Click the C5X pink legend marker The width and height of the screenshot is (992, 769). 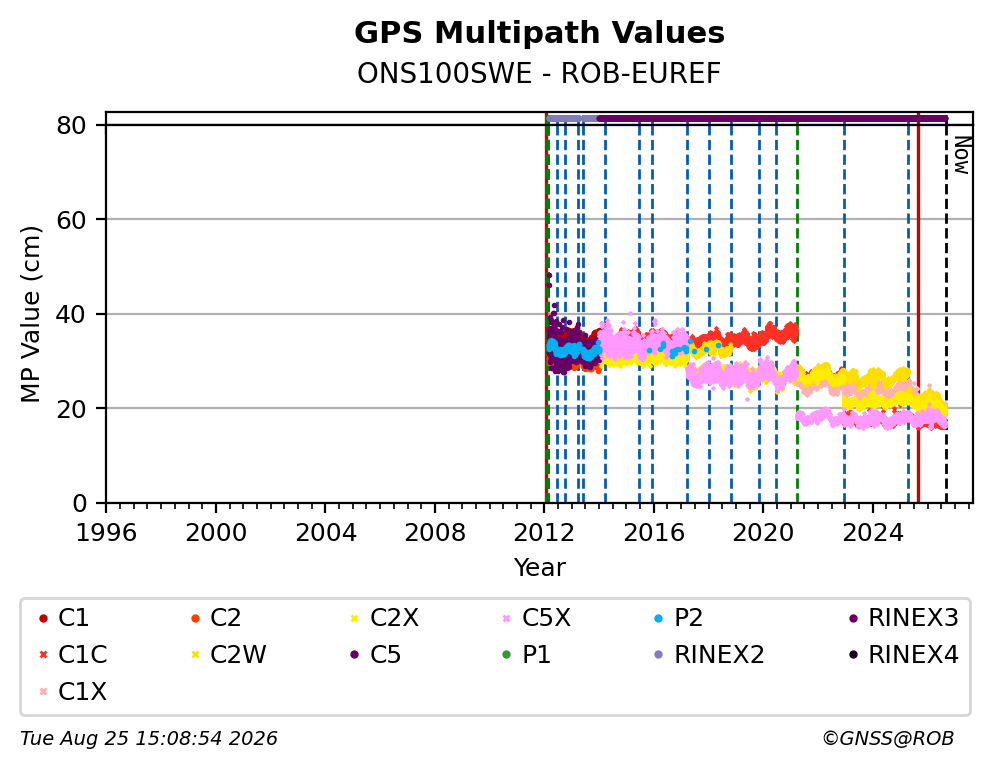[x=506, y=618]
